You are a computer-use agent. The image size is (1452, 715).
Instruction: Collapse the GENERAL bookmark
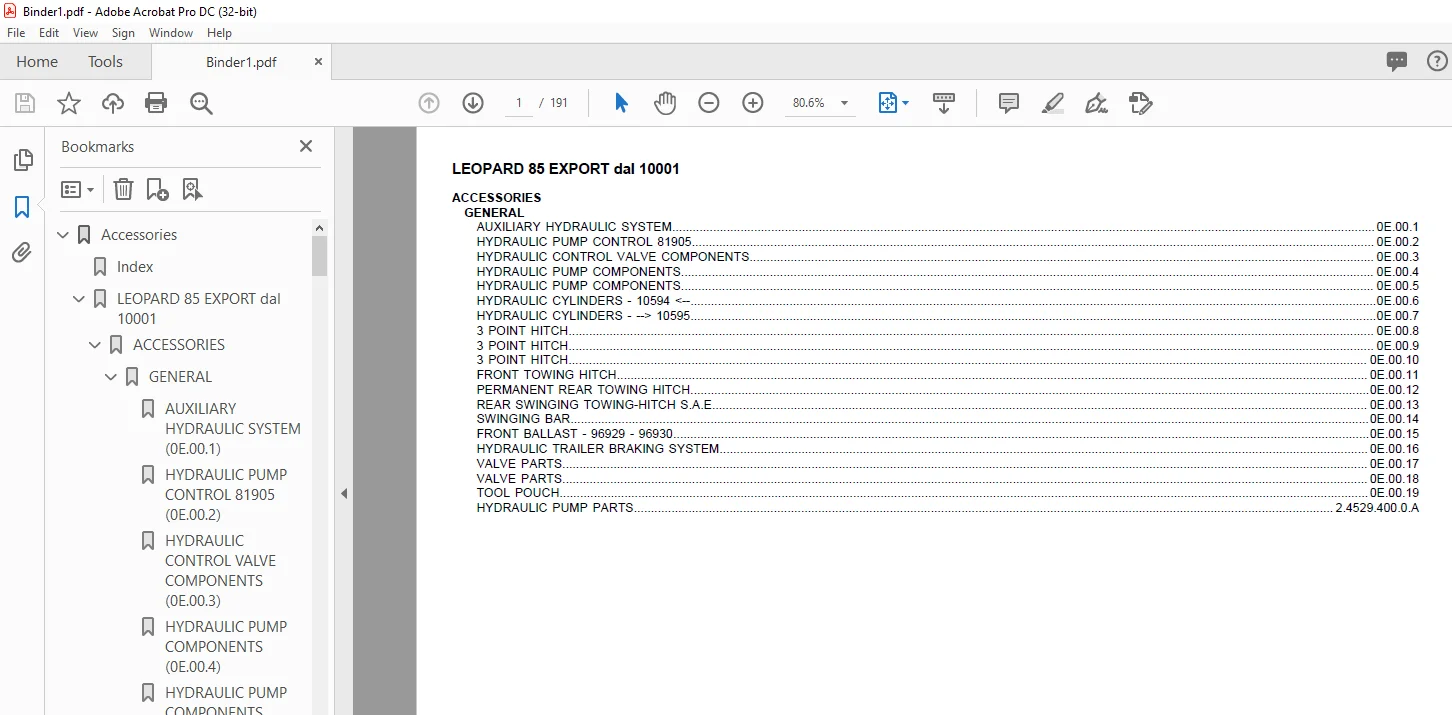click(111, 377)
